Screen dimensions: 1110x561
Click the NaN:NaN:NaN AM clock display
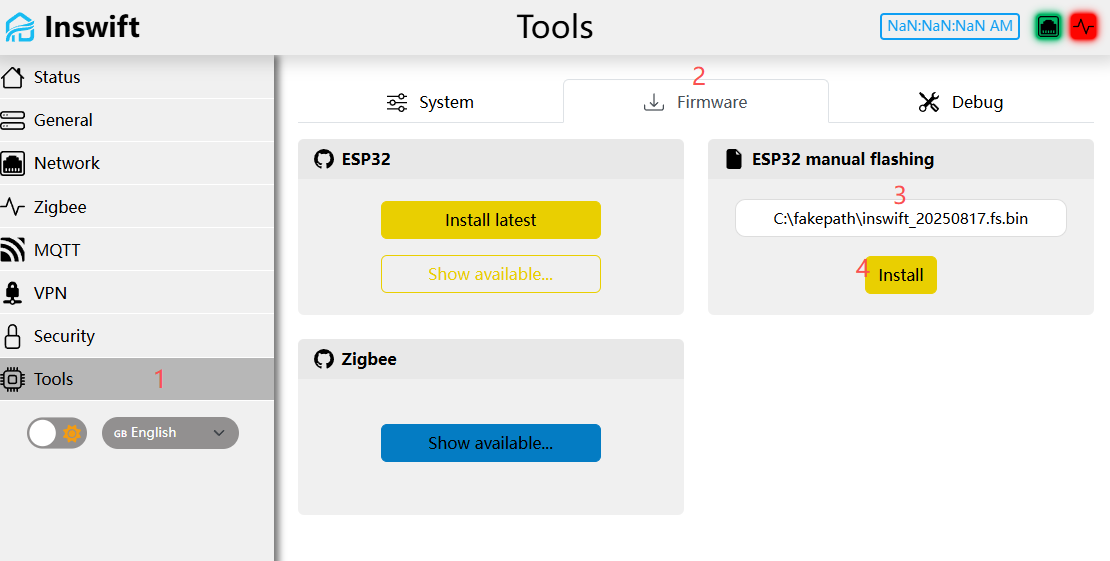click(949, 27)
